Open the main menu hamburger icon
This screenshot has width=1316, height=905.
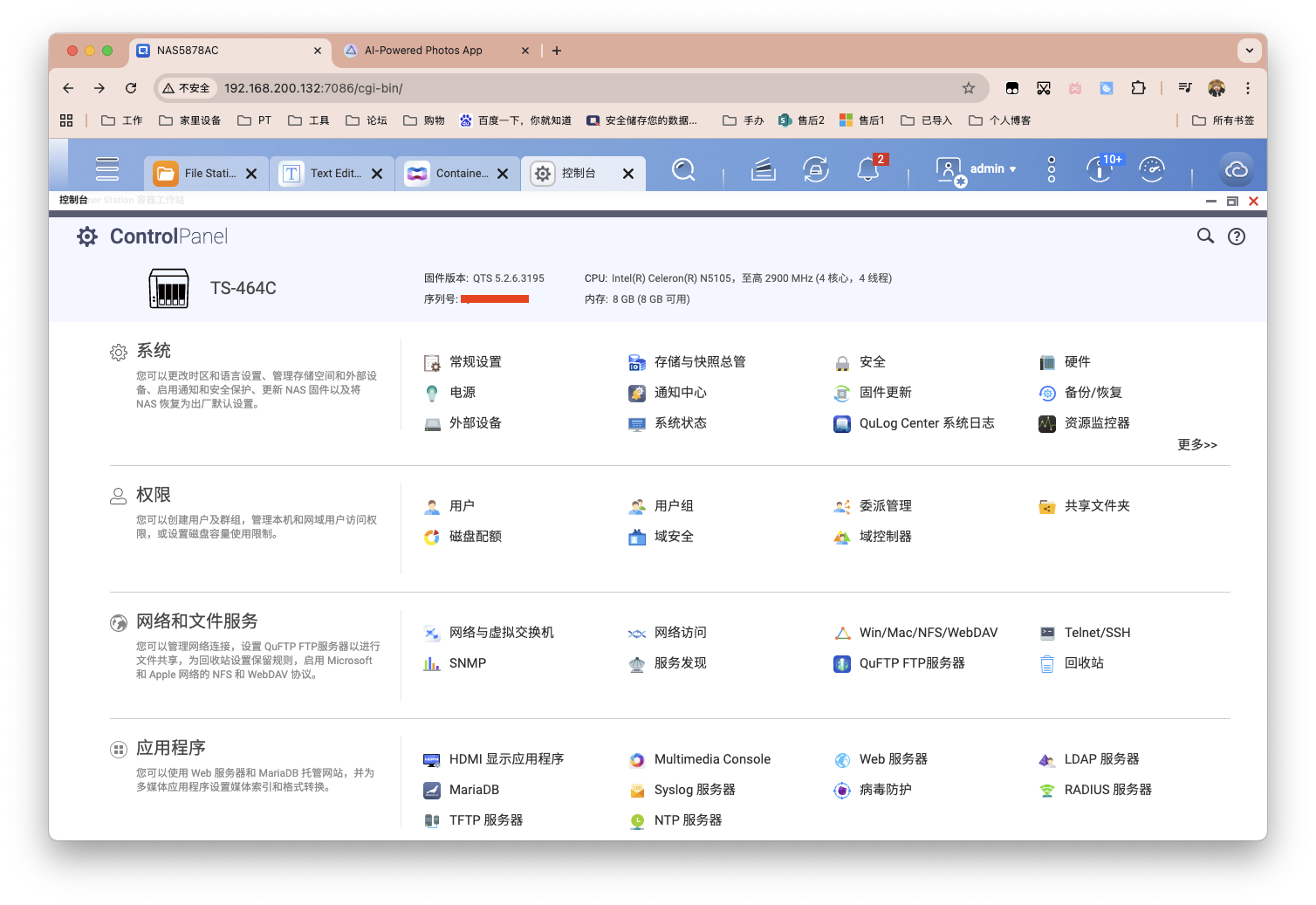(106, 168)
